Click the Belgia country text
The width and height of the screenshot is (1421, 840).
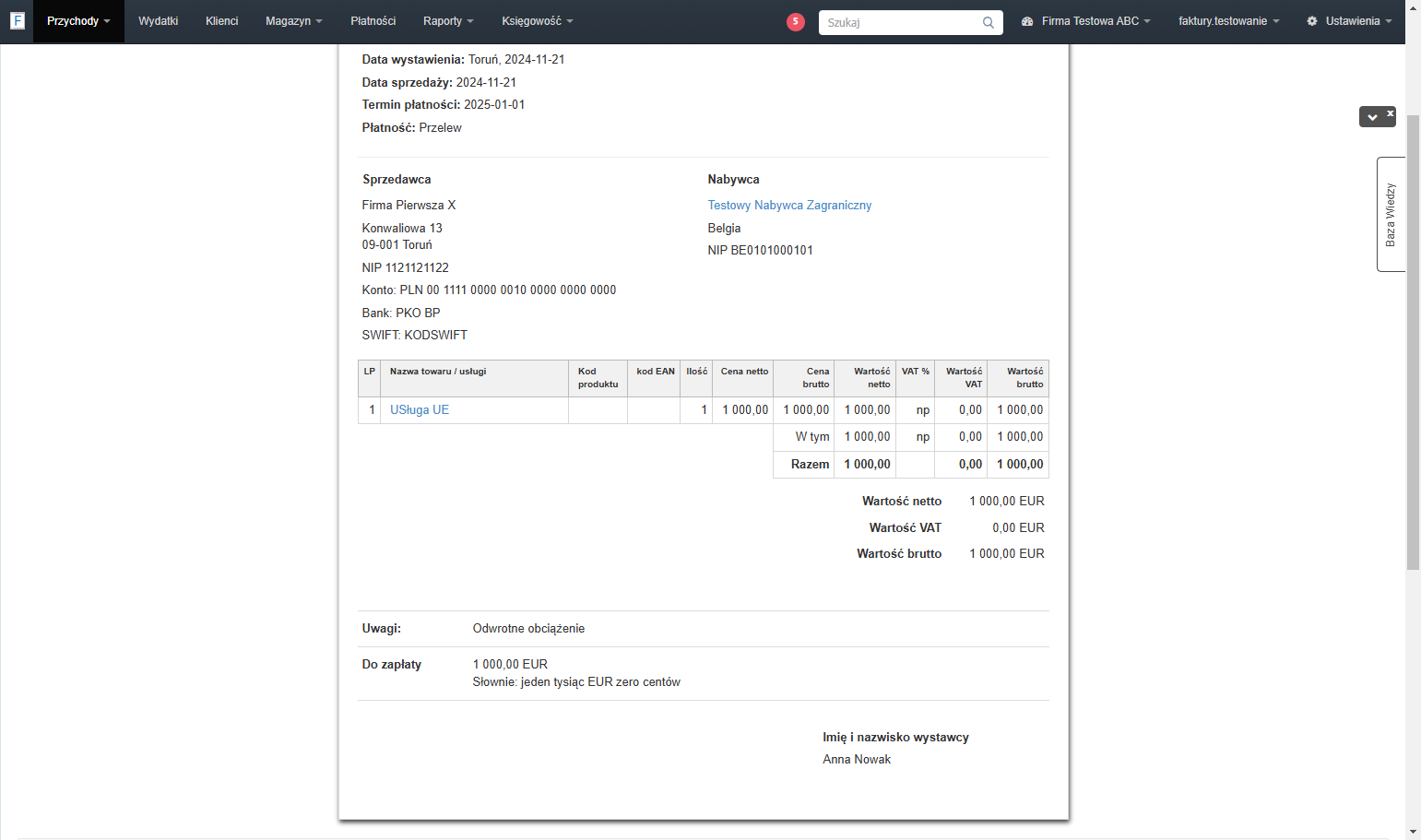click(x=725, y=229)
